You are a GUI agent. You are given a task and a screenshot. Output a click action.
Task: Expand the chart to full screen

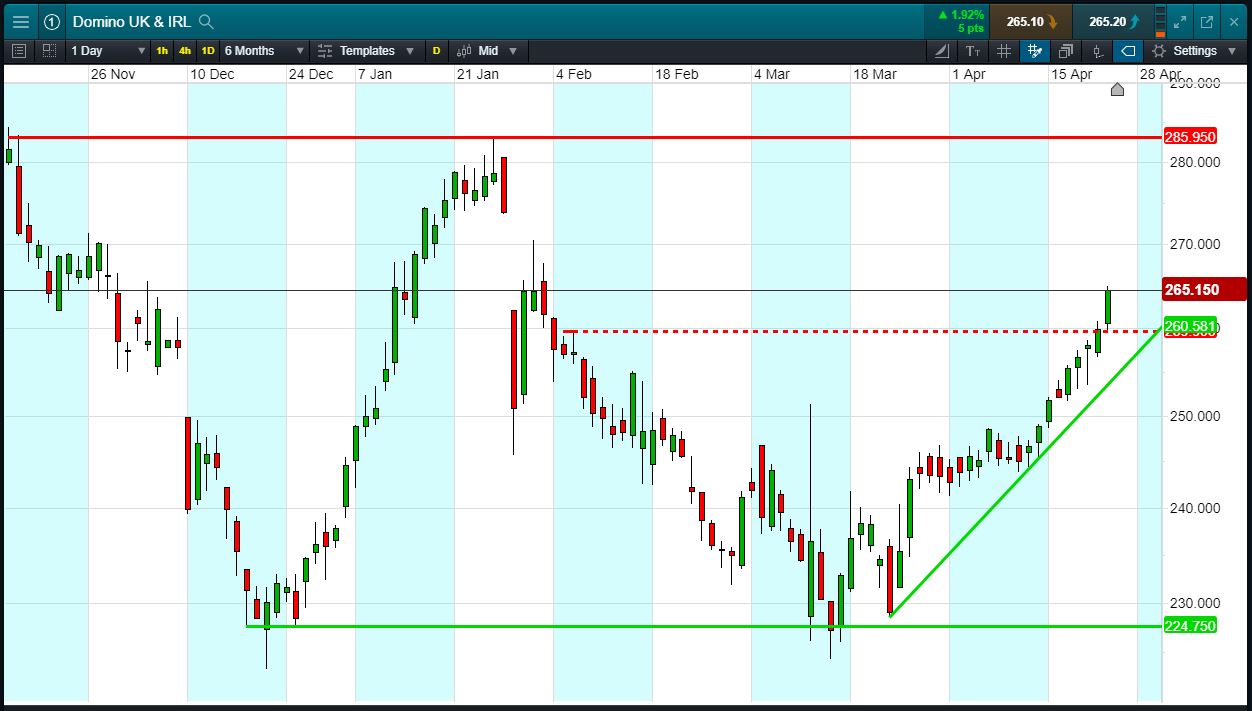(x=1181, y=21)
